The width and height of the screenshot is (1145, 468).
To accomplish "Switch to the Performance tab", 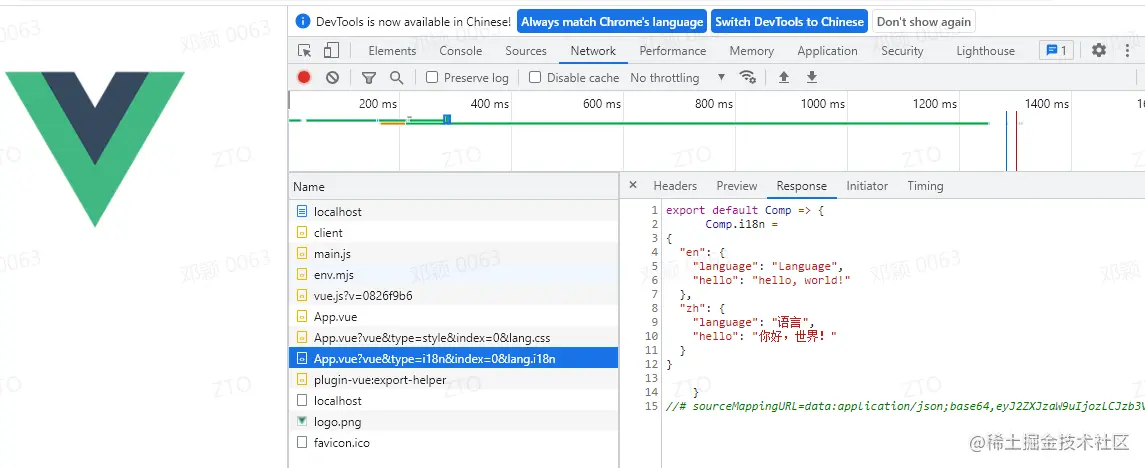I will [673, 51].
